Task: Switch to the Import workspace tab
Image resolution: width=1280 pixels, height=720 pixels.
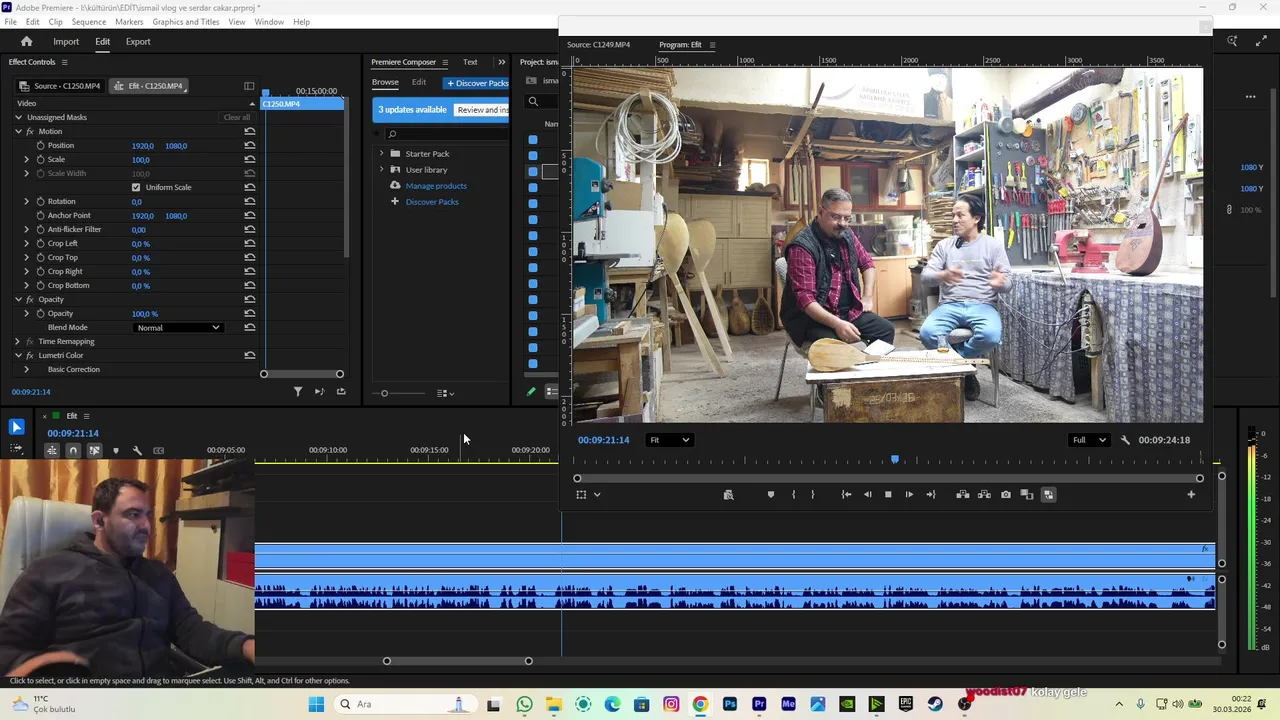Action: pos(66,41)
